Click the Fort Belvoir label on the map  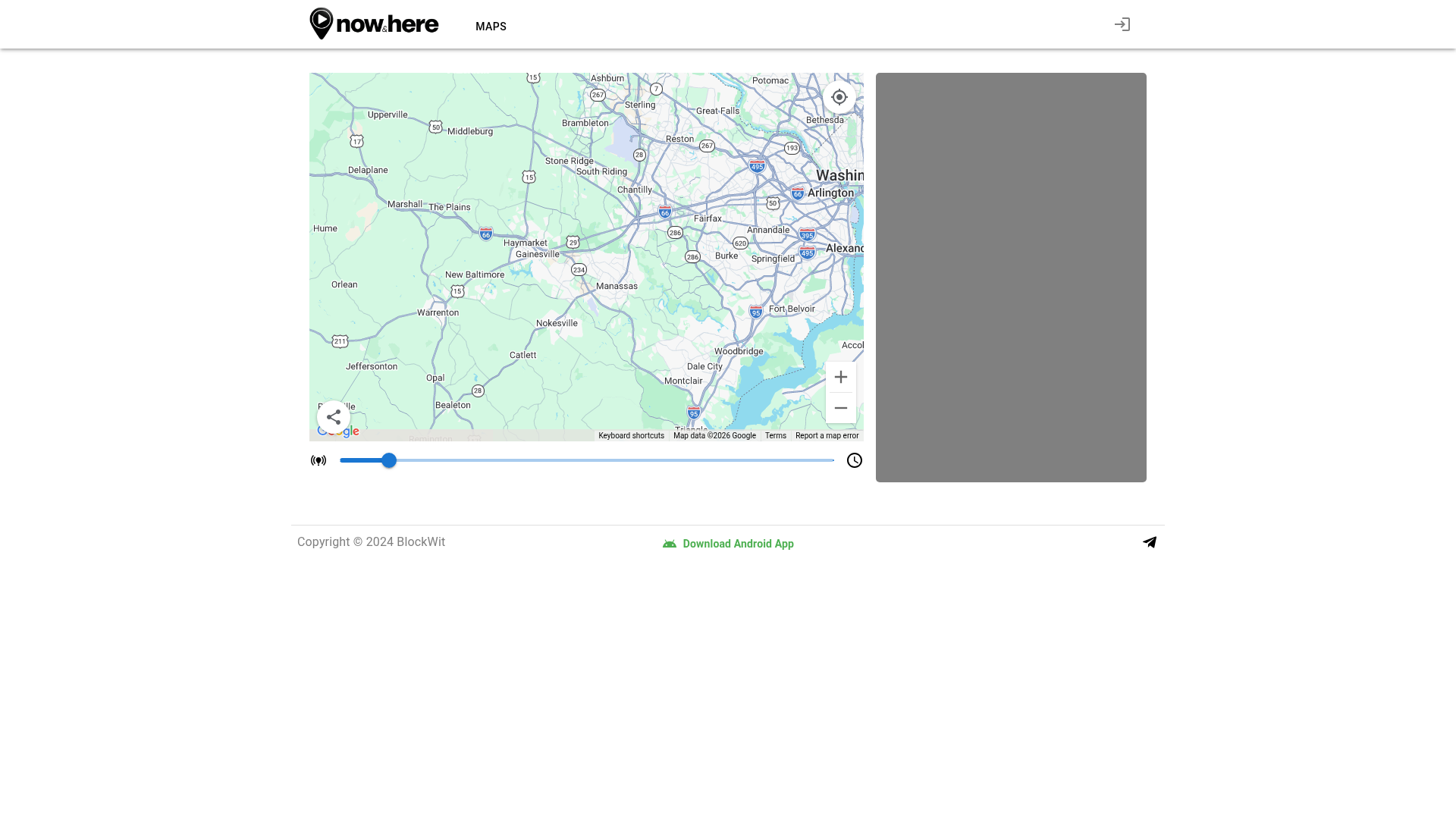(792, 309)
